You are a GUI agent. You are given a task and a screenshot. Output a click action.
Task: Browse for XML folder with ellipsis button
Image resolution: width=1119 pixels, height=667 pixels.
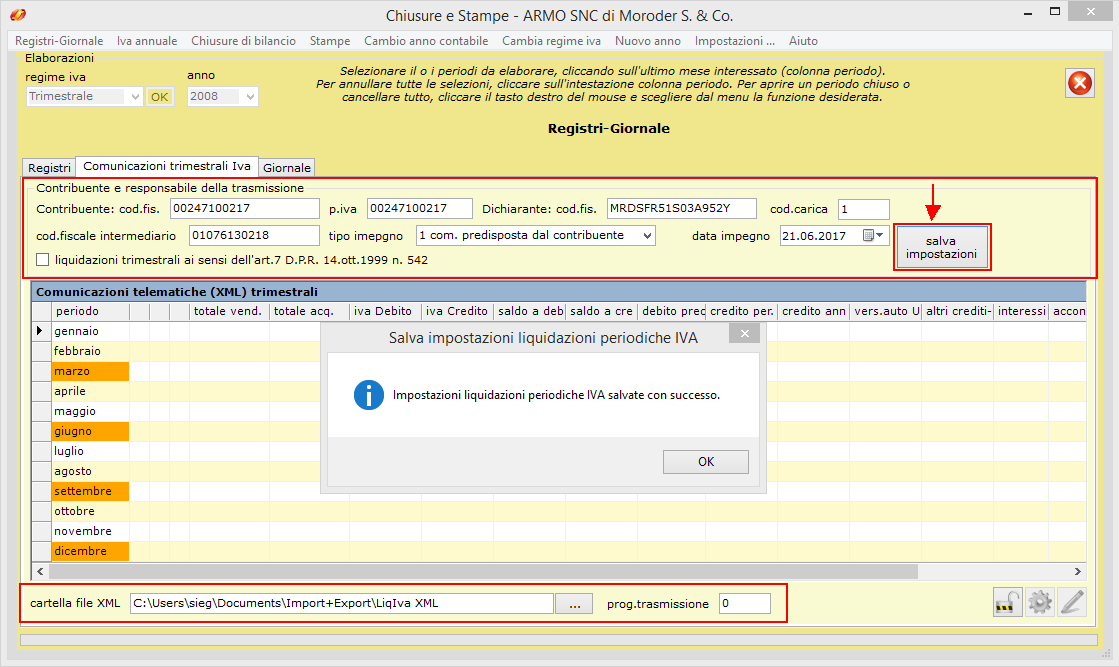pos(574,604)
